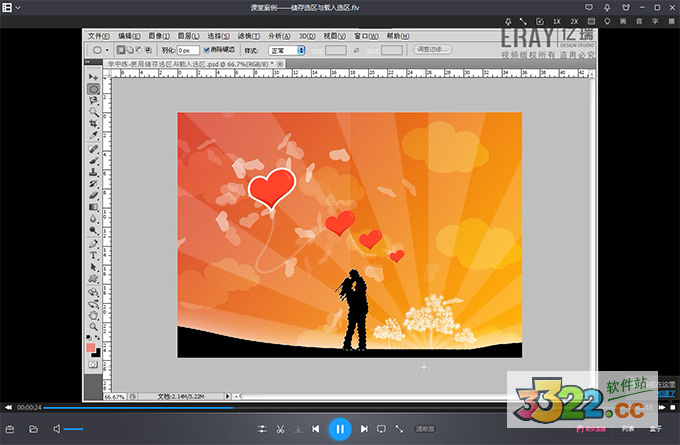Click the scissors clip icon
The width and height of the screenshot is (680, 445).
282,429
